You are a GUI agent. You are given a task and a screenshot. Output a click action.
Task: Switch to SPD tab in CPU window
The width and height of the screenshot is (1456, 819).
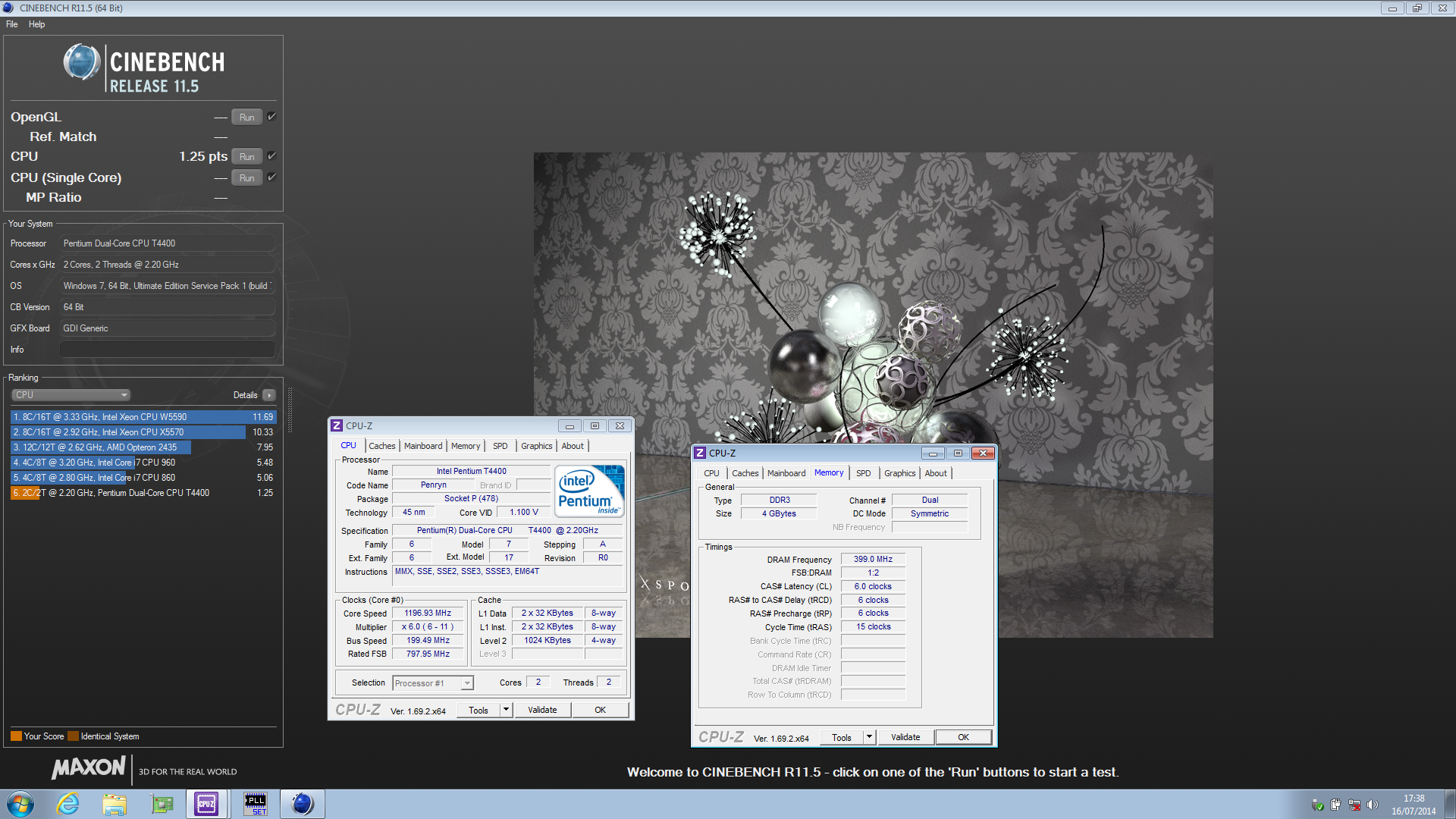pos(500,446)
